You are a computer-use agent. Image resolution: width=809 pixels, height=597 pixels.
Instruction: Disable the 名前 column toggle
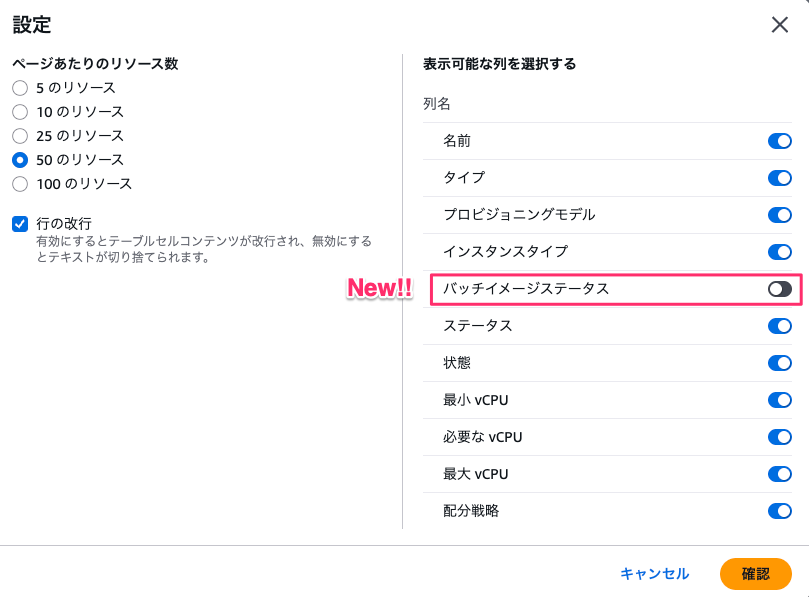[779, 141]
